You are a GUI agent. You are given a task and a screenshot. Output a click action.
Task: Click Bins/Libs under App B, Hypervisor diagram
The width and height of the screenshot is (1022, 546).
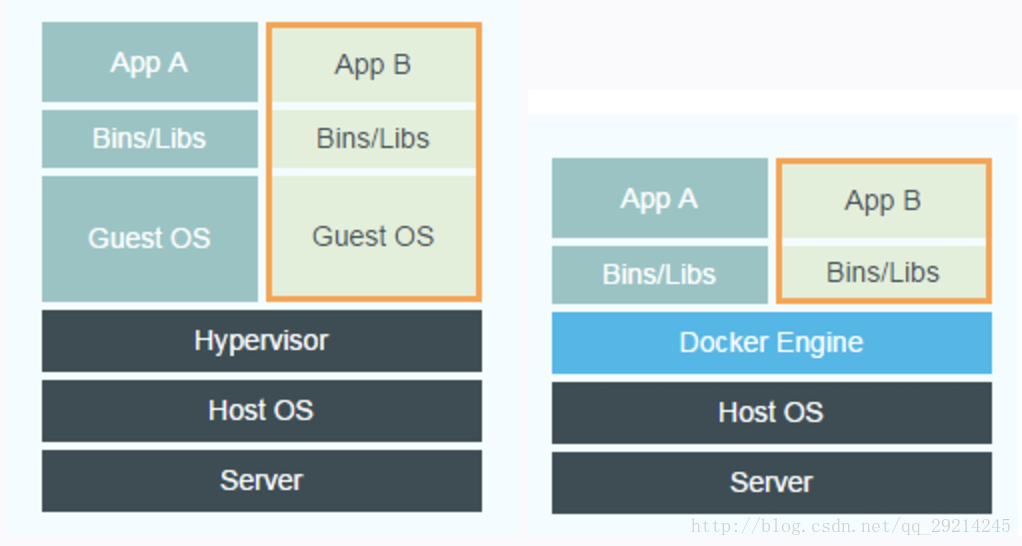373,139
